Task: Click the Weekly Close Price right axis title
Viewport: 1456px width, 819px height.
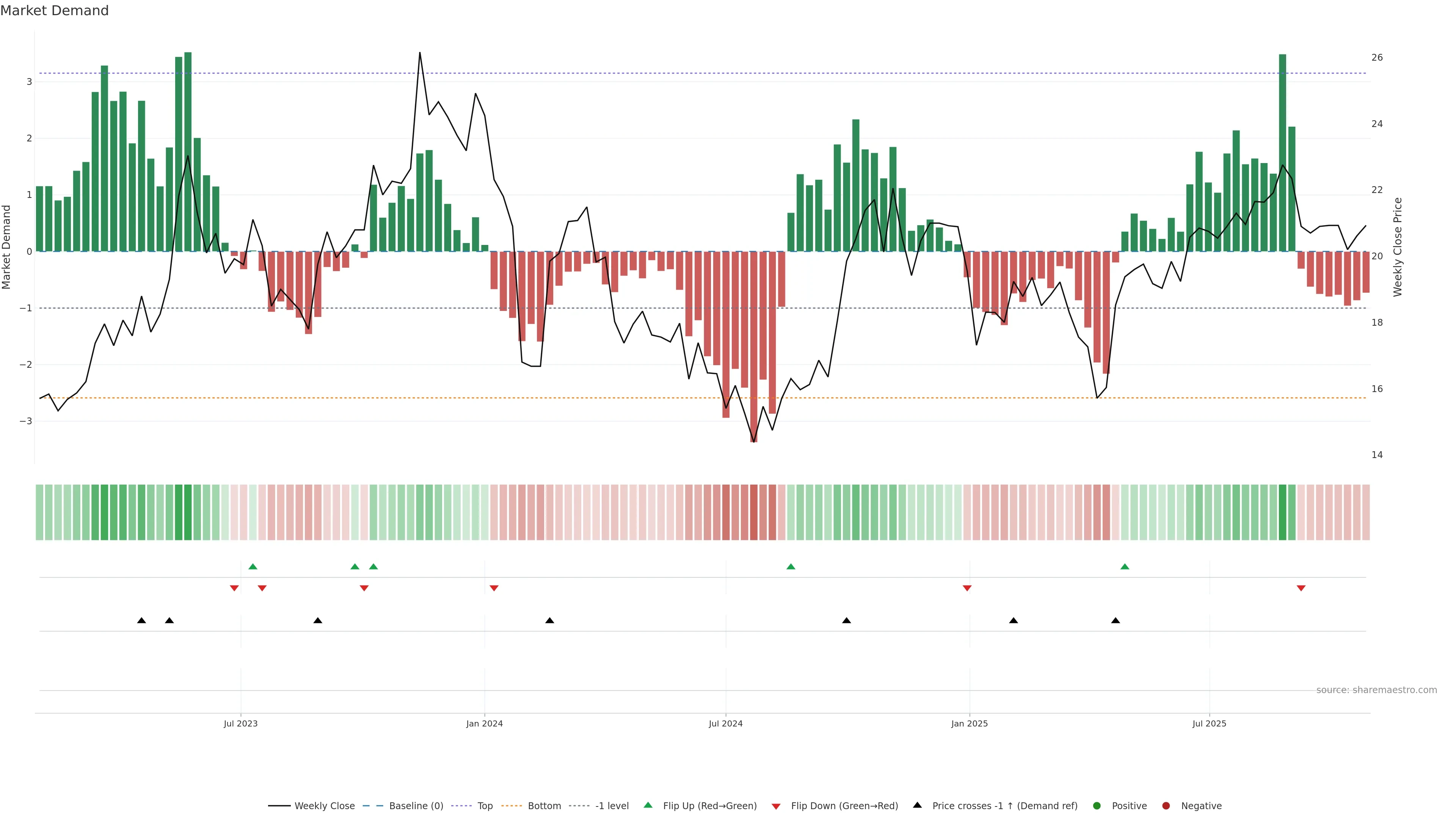Action: click(x=1398, y=247)
